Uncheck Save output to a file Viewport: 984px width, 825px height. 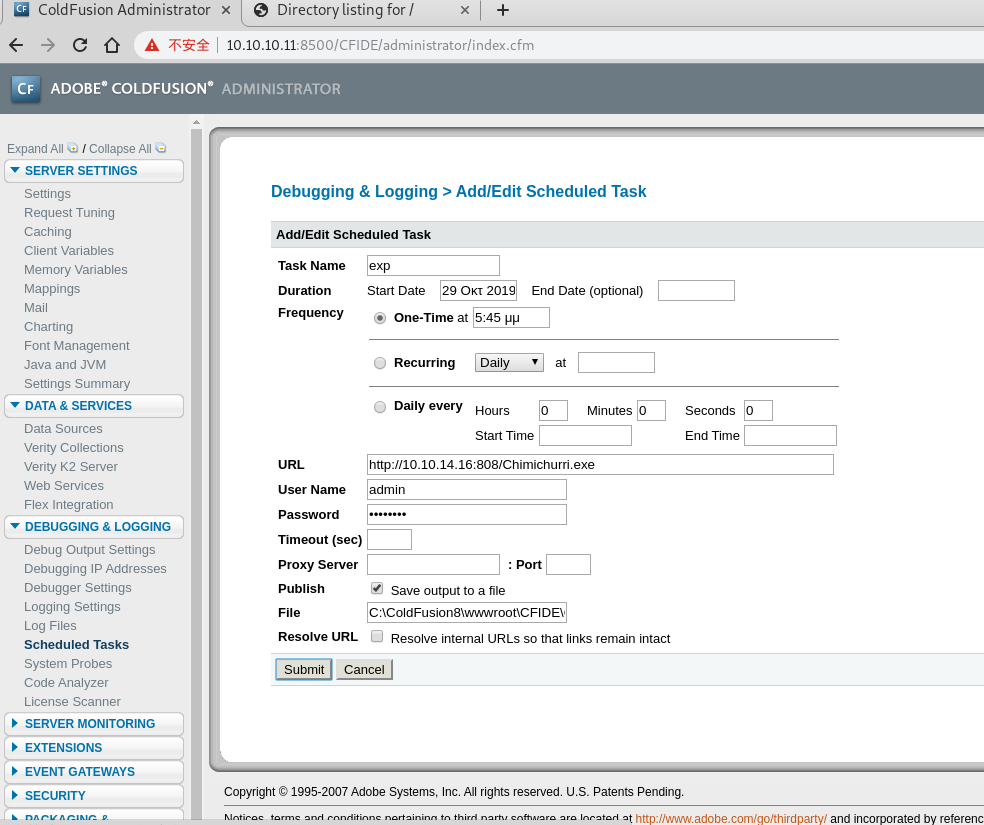(x=377, y=588)
